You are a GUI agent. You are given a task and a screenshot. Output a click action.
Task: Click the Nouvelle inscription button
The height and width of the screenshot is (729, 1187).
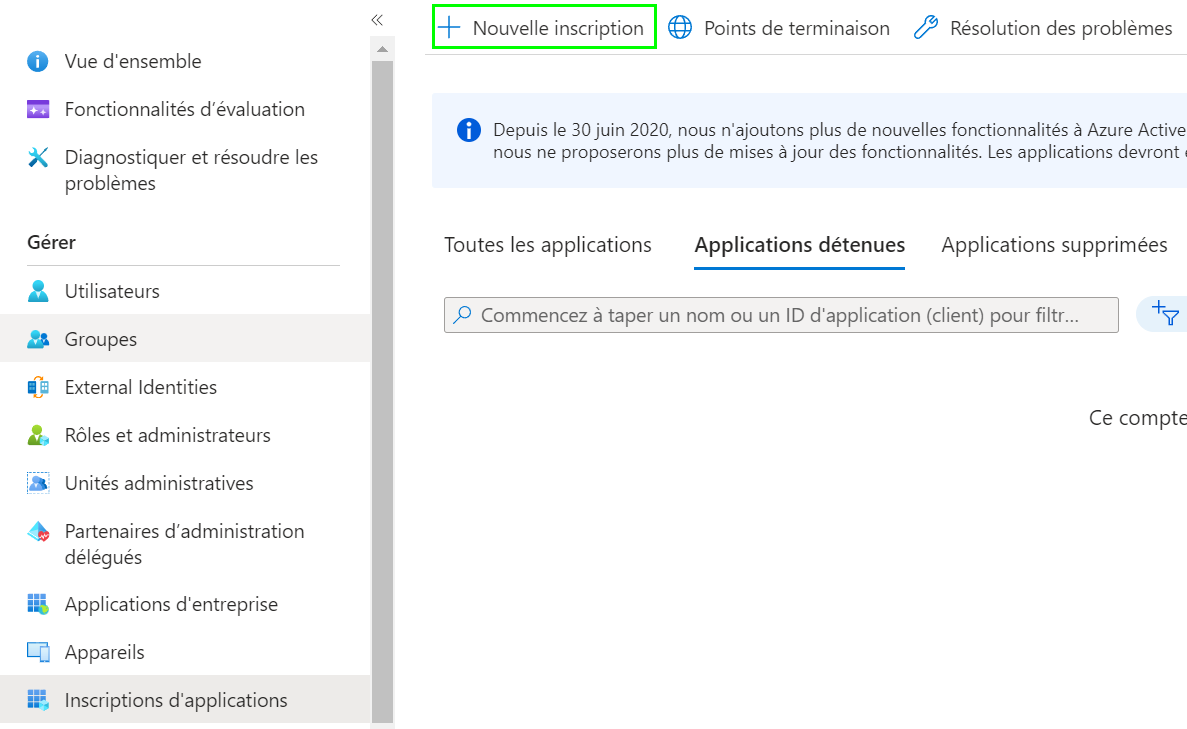543,27
